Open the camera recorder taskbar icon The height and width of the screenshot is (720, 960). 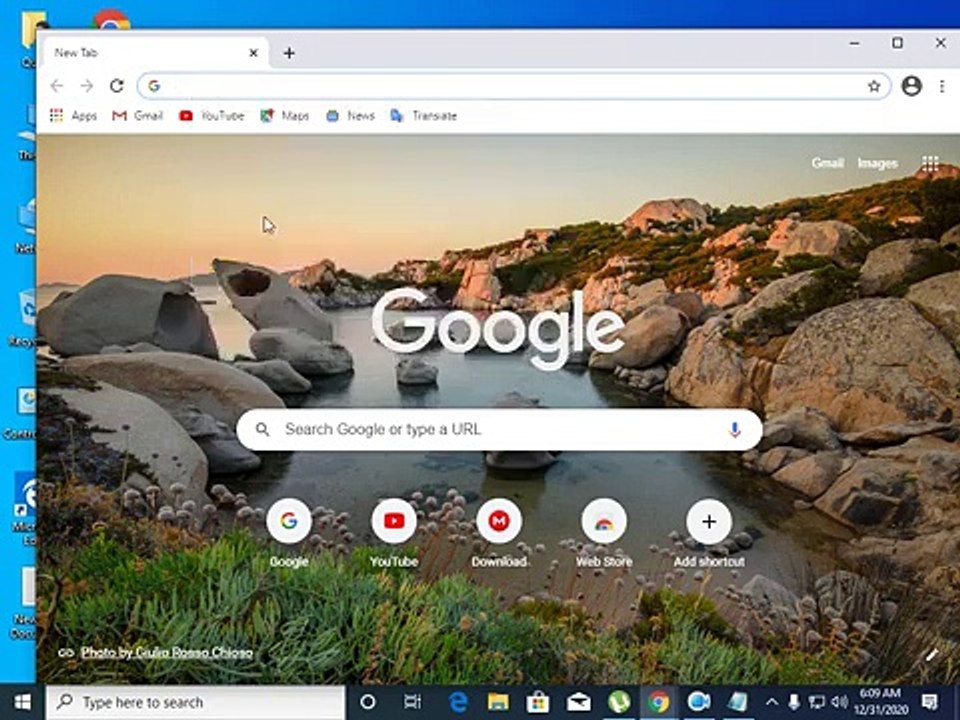click(698, 702)
